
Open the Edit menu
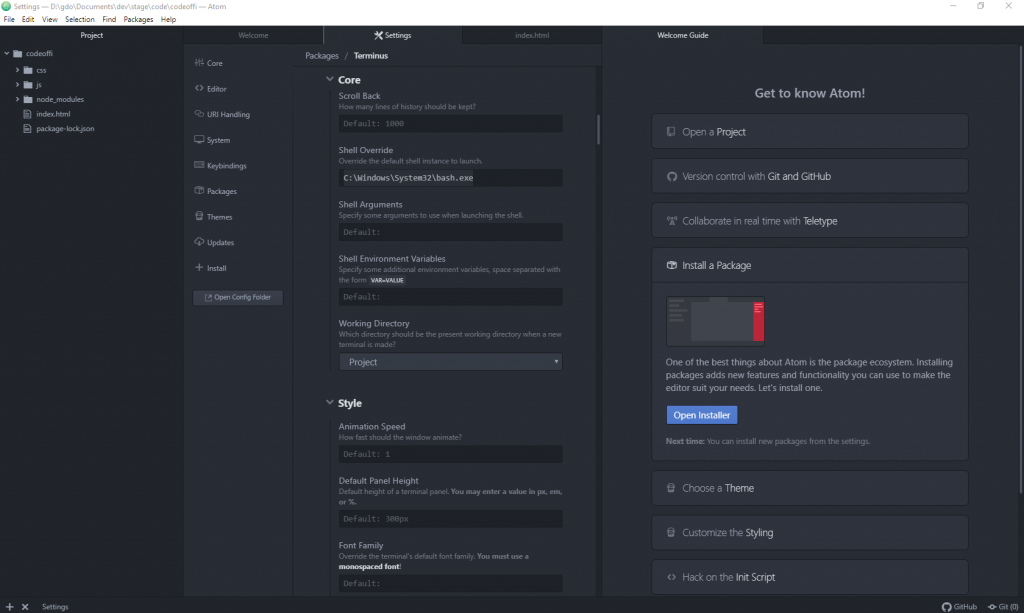tap(28, 20)
